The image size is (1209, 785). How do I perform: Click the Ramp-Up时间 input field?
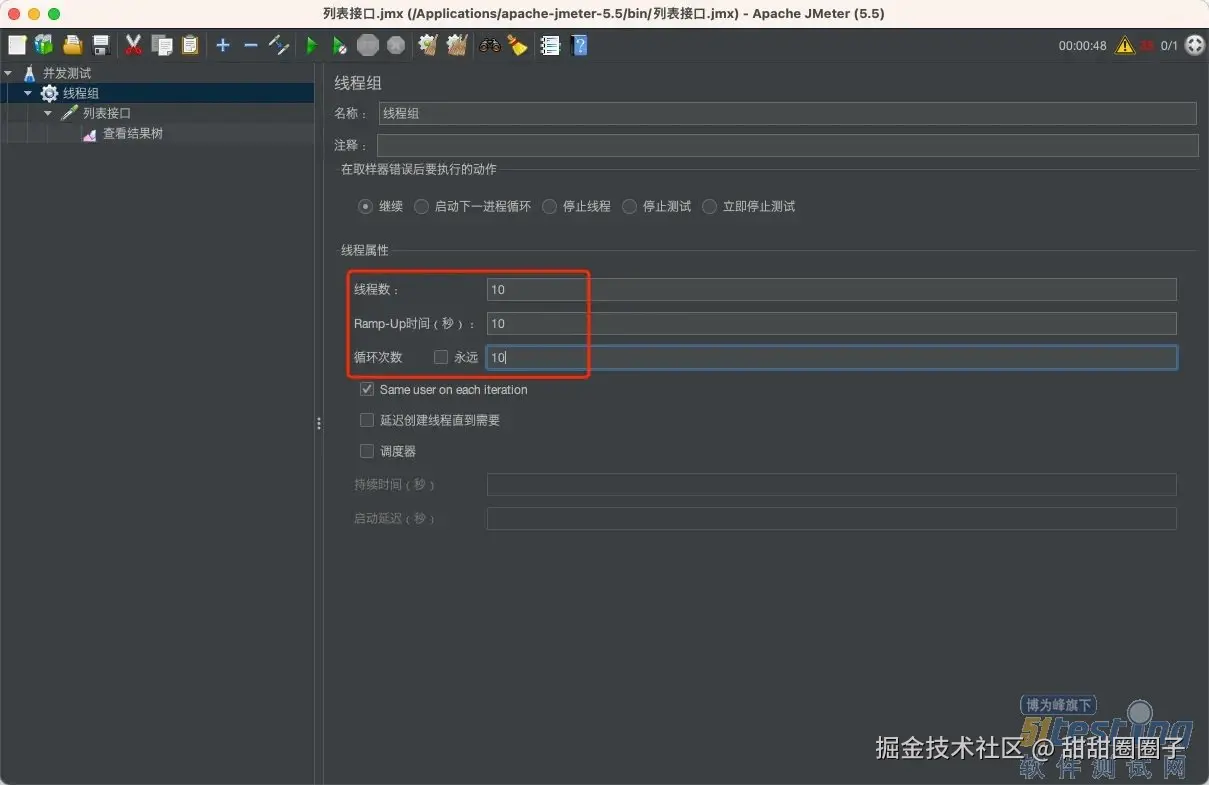pos(831,323)
